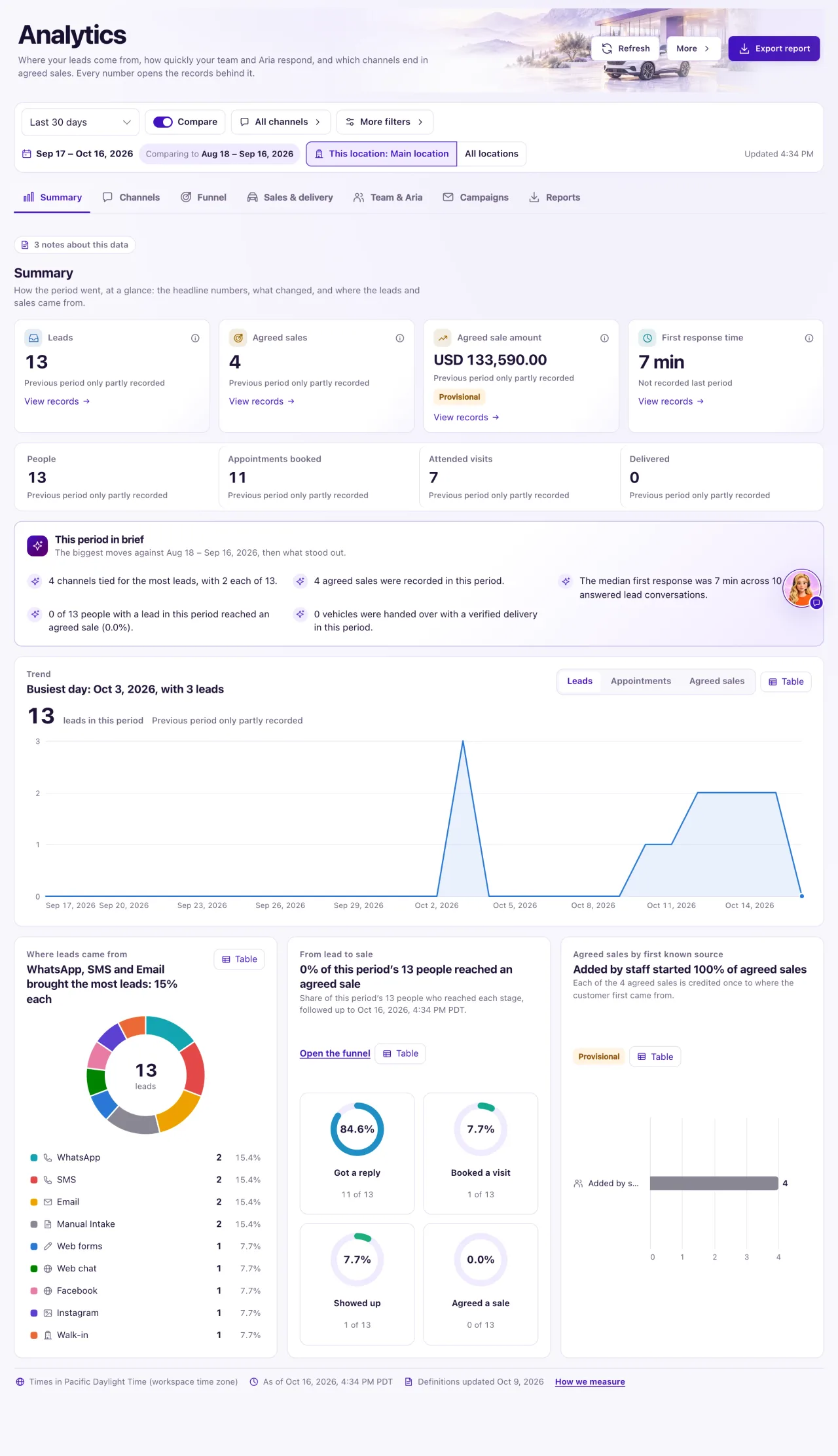This screenshot has height=1456, width=838.
Task: Click the Added by staff bar in chart
Action: point(714,1184)
